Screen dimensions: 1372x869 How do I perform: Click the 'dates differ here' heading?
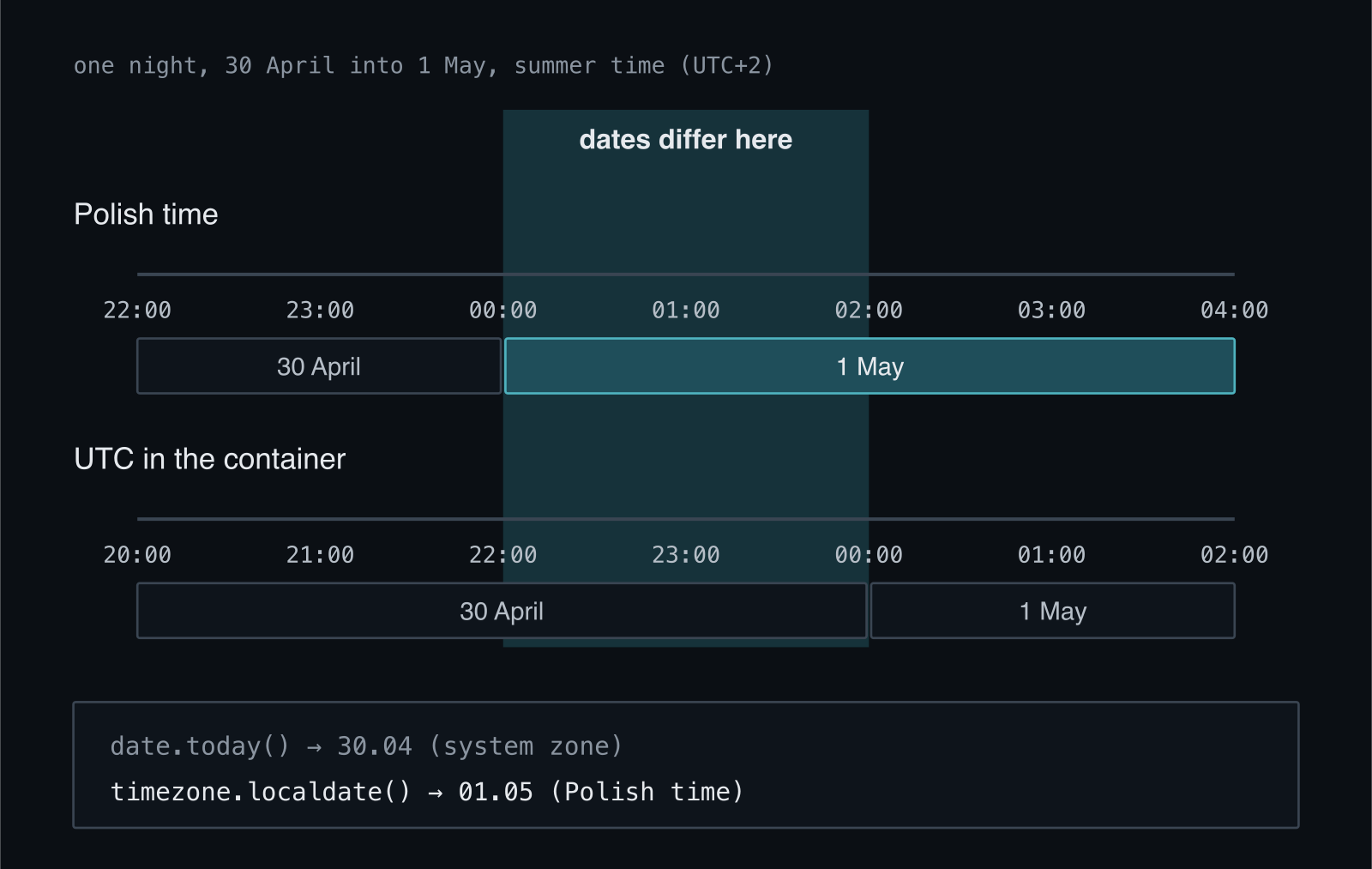click(x=685, y=140)
